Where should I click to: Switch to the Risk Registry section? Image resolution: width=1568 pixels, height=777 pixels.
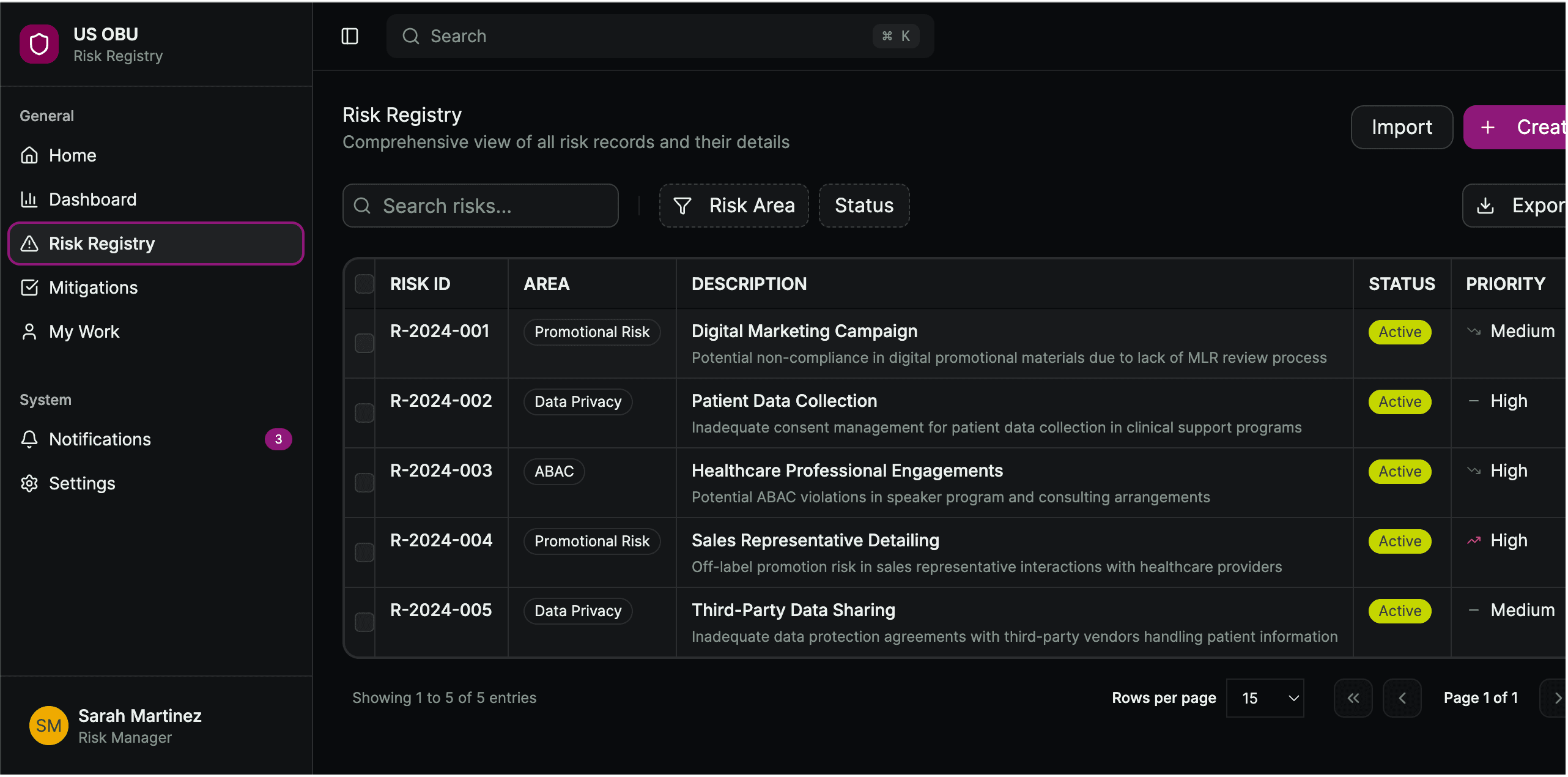(102, 243)
